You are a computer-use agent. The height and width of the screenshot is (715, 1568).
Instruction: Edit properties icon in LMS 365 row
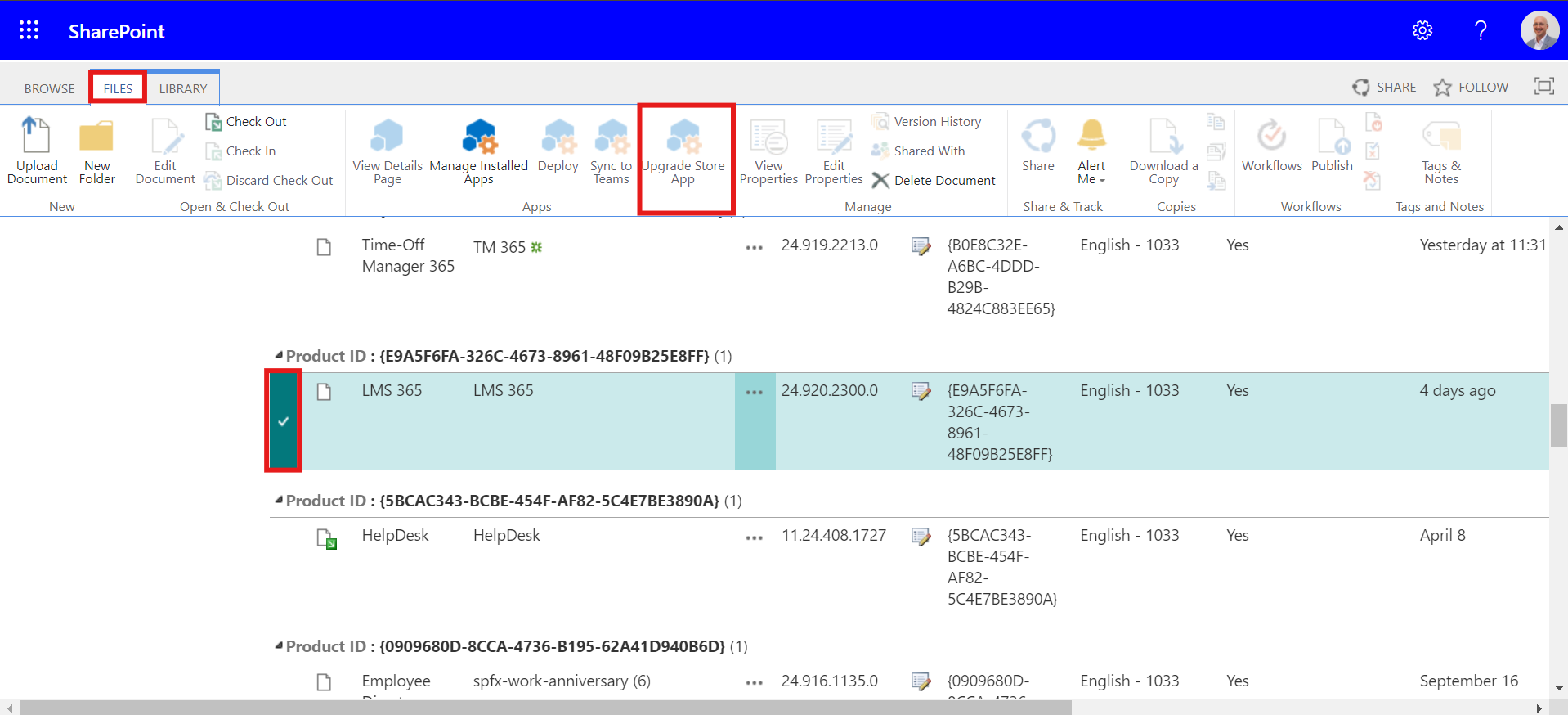coord(921,392)
